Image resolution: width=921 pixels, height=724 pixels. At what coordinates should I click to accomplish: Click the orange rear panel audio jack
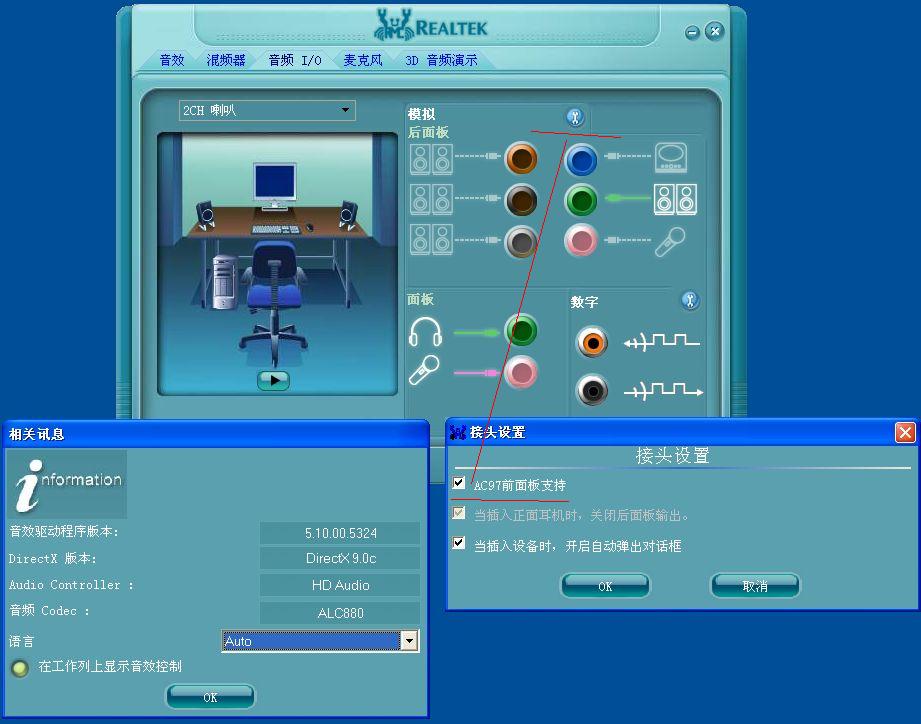tap(521, 158)
